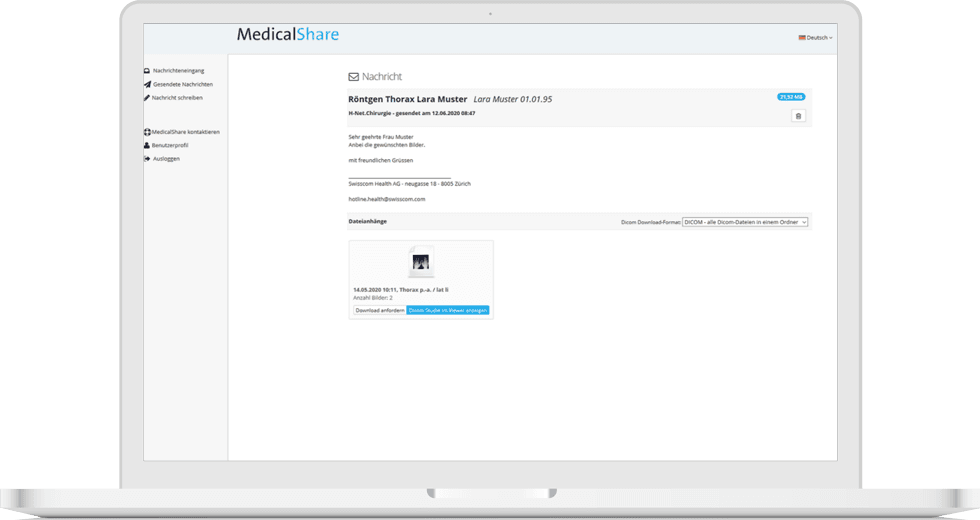Open Gesendete Nachrichten in sidebar

[182, 84]
